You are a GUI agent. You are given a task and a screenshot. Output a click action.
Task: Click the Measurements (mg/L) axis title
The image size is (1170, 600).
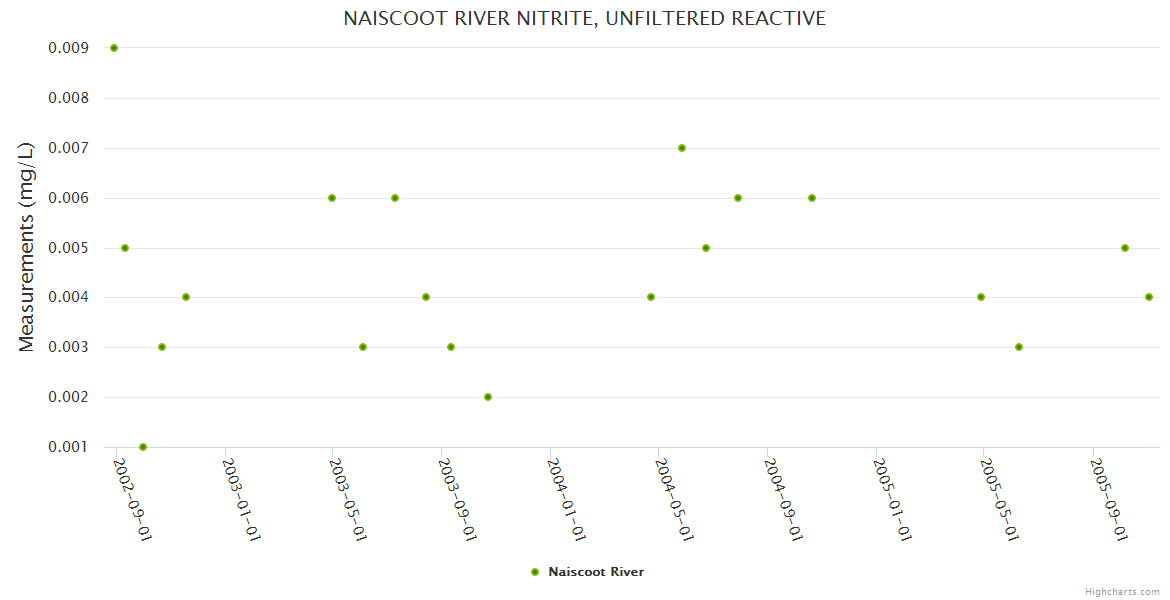[27, 247]
